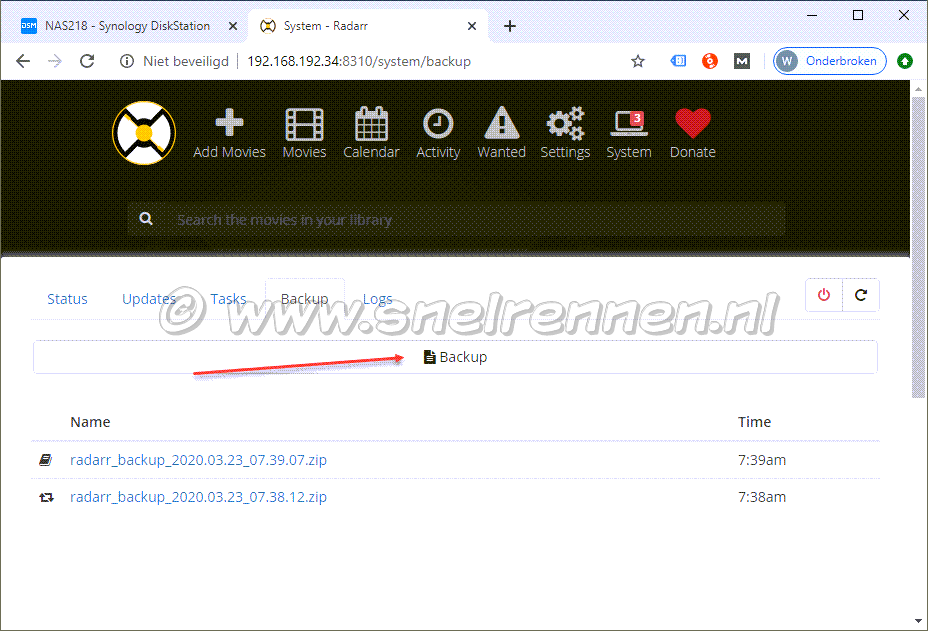The height and width of the screenshot is (631, 928).
Task: Open the Onderbroken profile button
Action: [829, 61]
